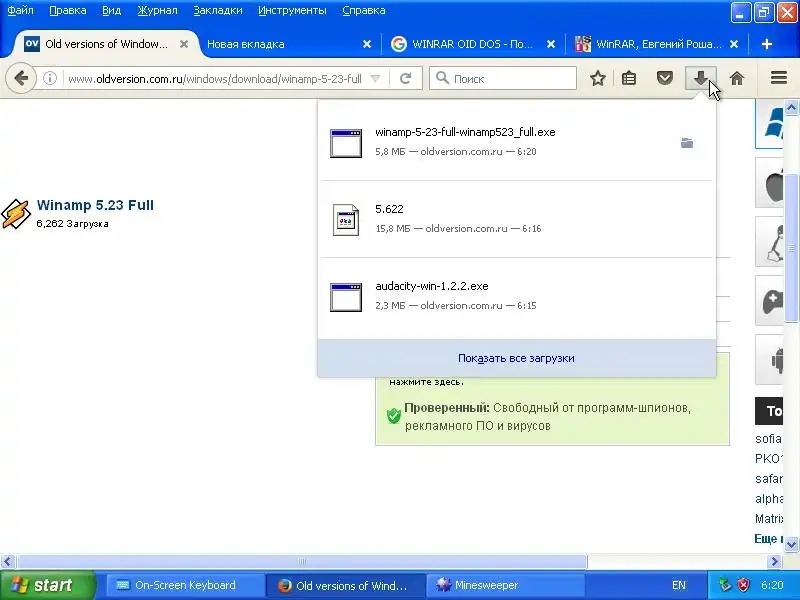
Task: Click the 6:20 taskbar clock
Action: (772, 585)
